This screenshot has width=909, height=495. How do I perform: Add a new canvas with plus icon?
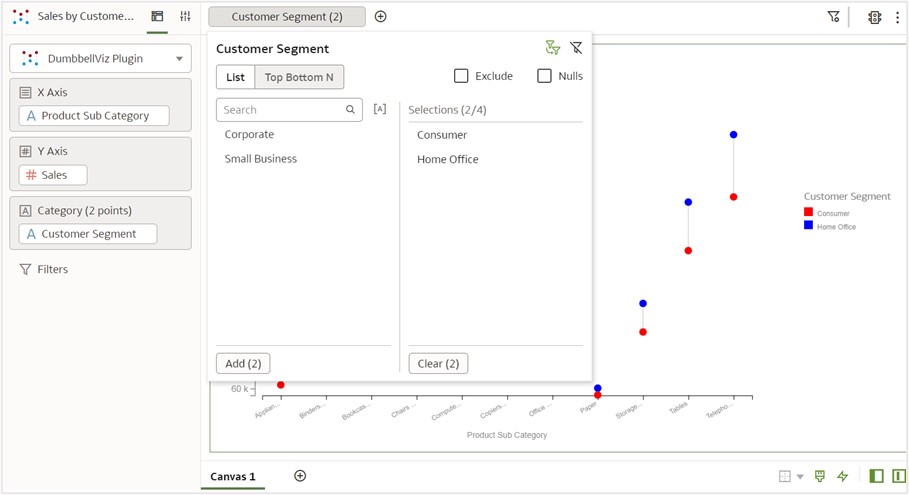click(x=300, y=476)
